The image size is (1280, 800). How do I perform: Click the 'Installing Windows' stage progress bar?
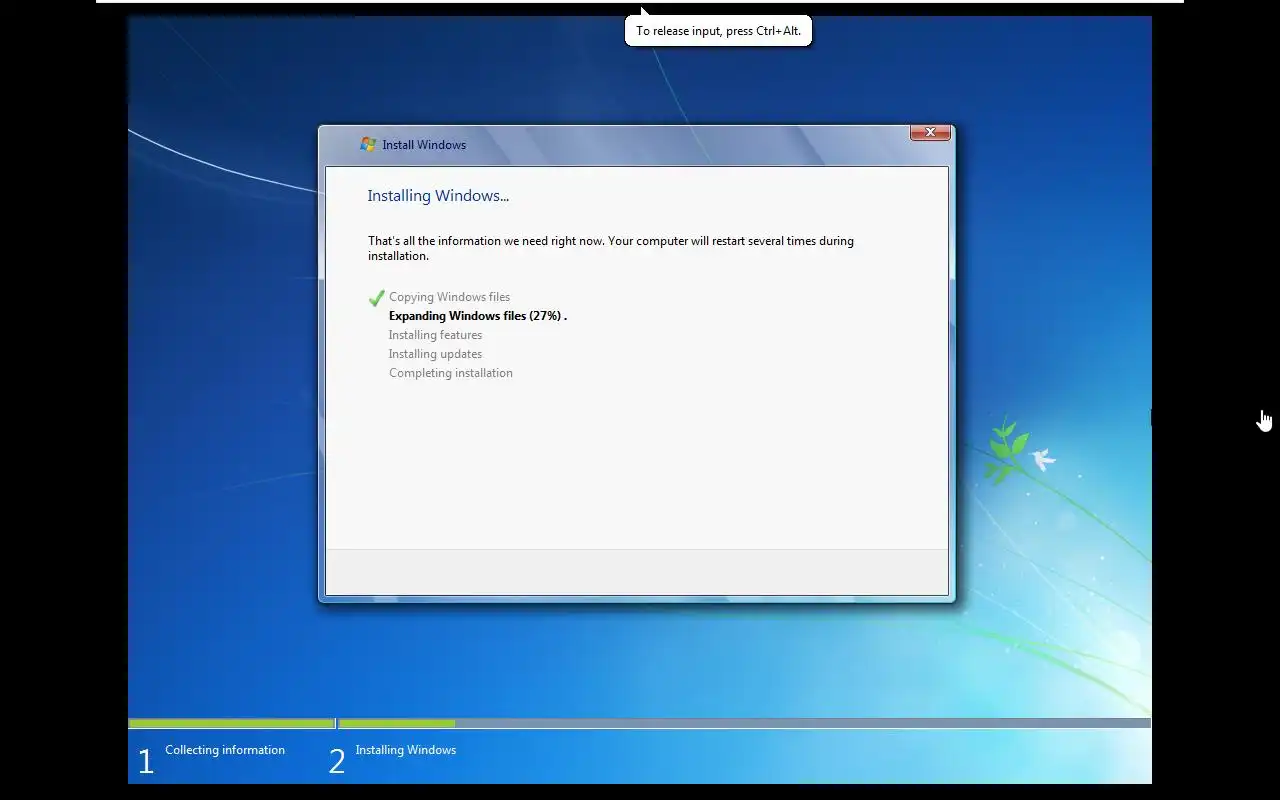tap(744, 723)
